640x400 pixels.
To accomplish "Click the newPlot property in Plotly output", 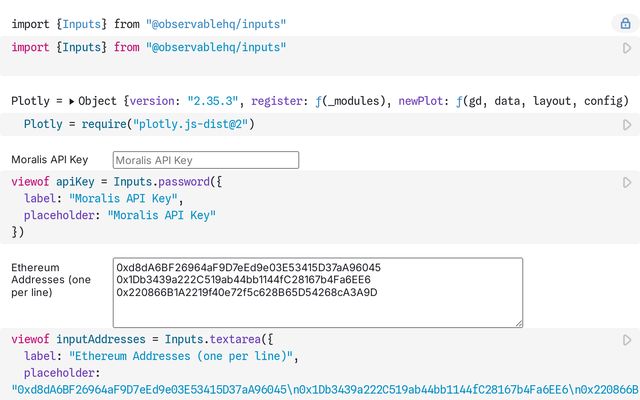I will (x=422, y=101).
